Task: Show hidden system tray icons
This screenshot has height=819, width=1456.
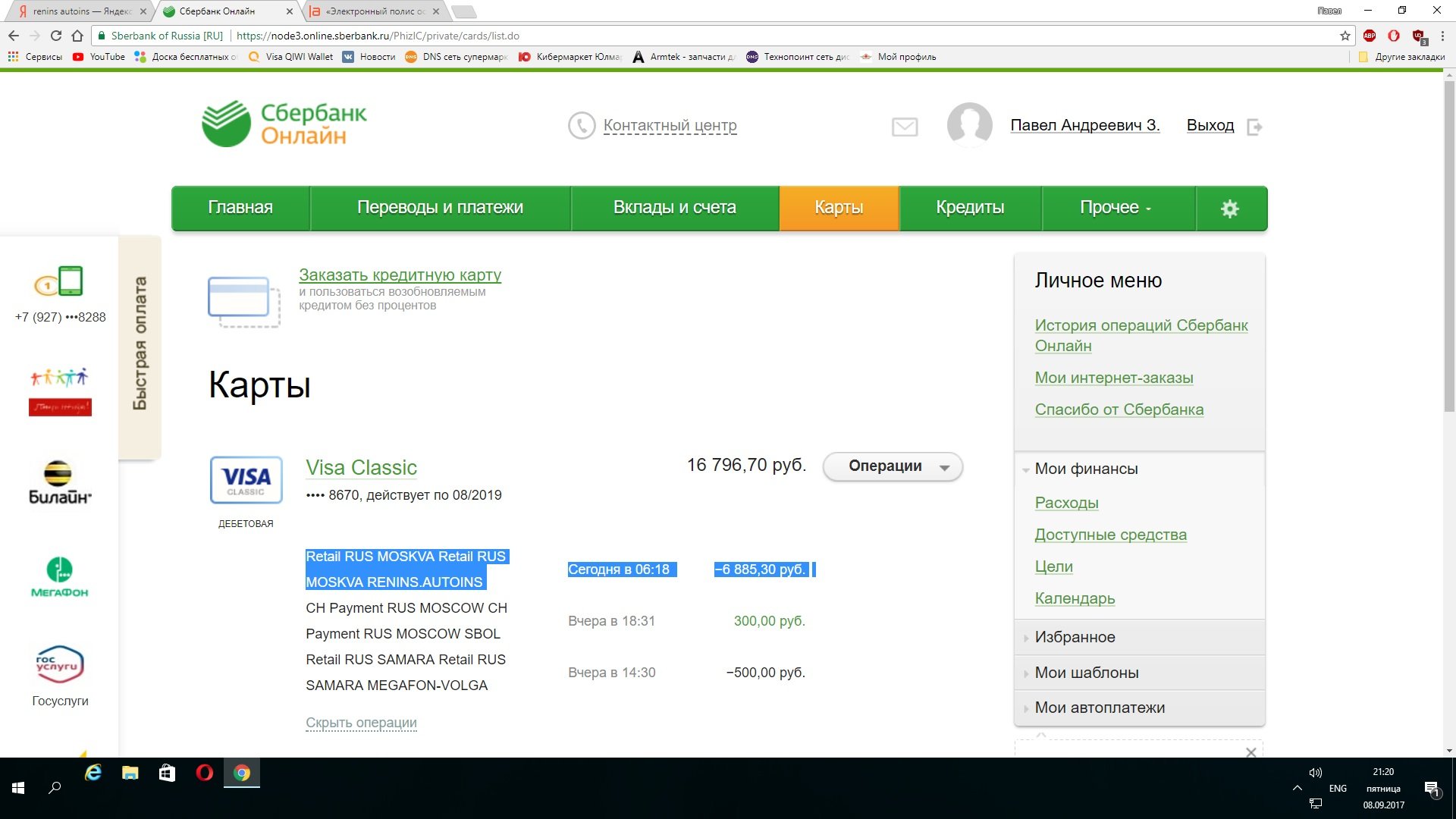Action: pos(1297,789)
